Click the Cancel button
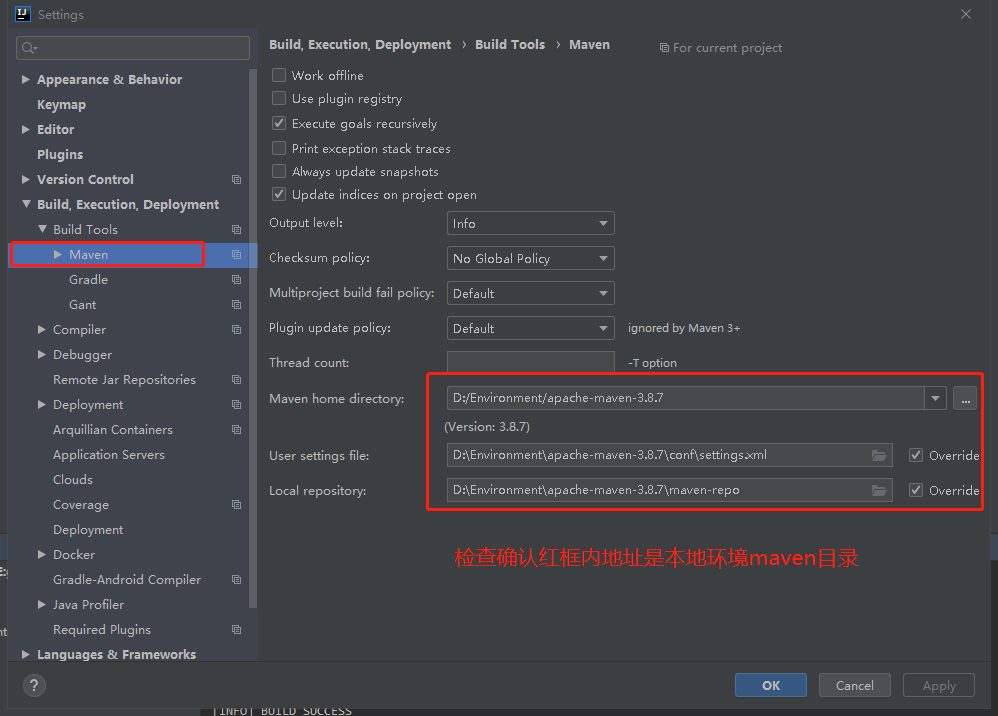This screenshot has height=716, width=998. click(x=855, y=685)
